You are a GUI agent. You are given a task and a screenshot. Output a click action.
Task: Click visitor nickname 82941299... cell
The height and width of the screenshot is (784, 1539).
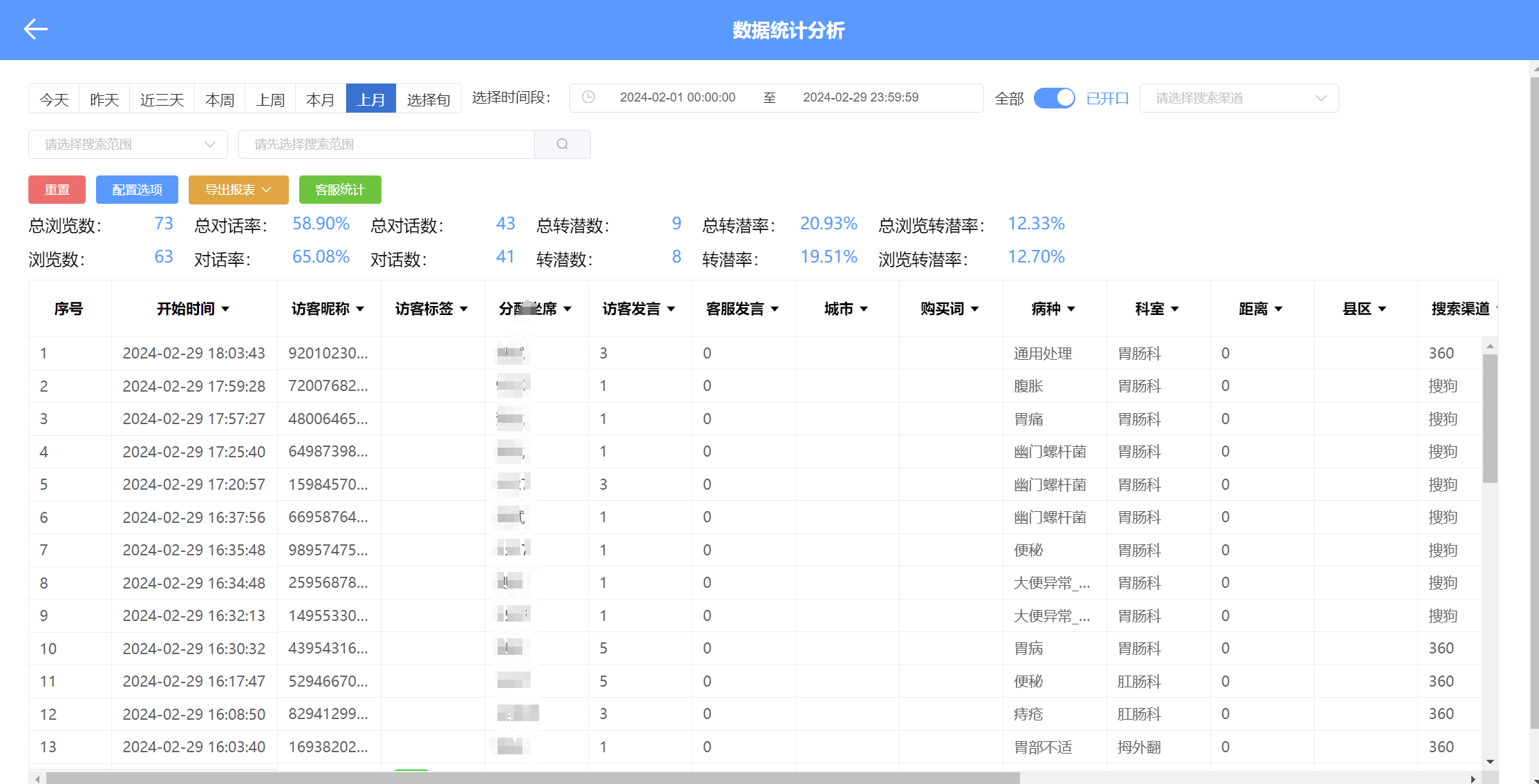click(328, 714)
